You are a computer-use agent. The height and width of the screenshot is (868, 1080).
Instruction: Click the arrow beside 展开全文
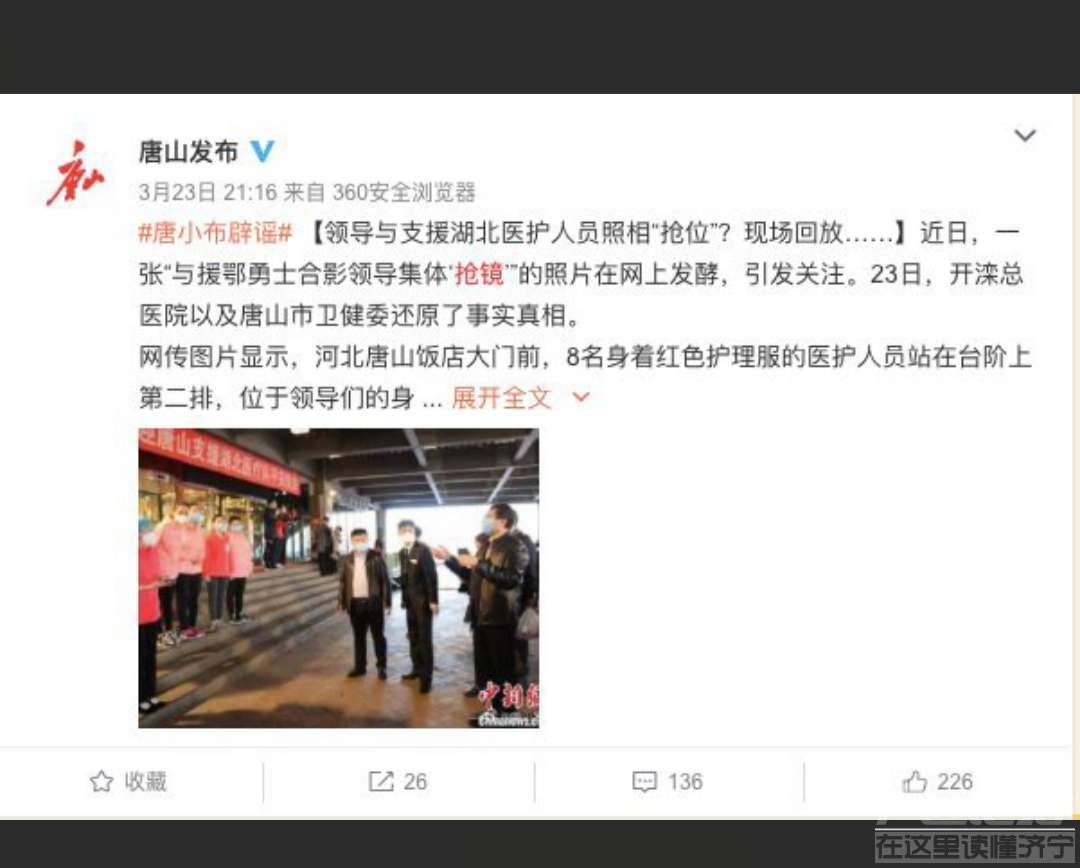(x=581, y=397)
